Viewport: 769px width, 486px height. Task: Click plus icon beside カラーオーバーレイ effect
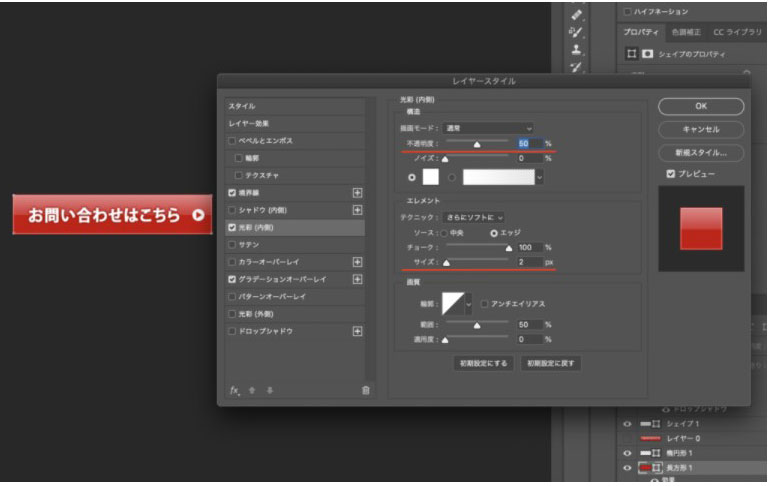coord(357,262)
